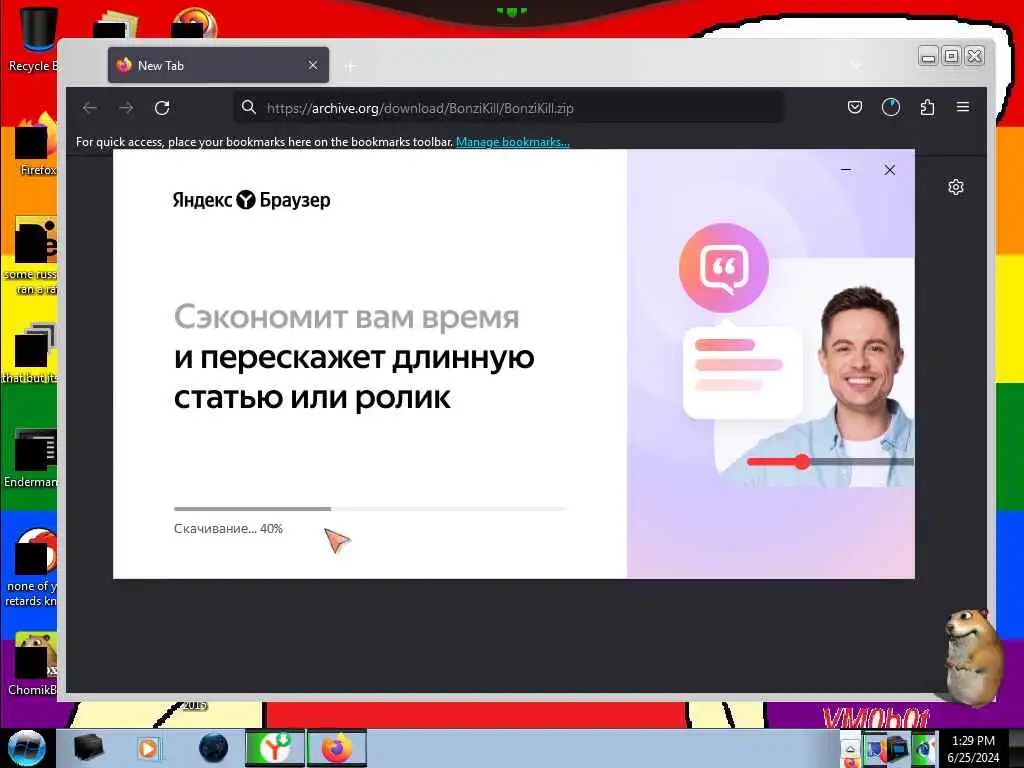The width and height of the screenshot is (1024, 768).
Task: Reload the current page in Firefox
Action: [162, 108]
